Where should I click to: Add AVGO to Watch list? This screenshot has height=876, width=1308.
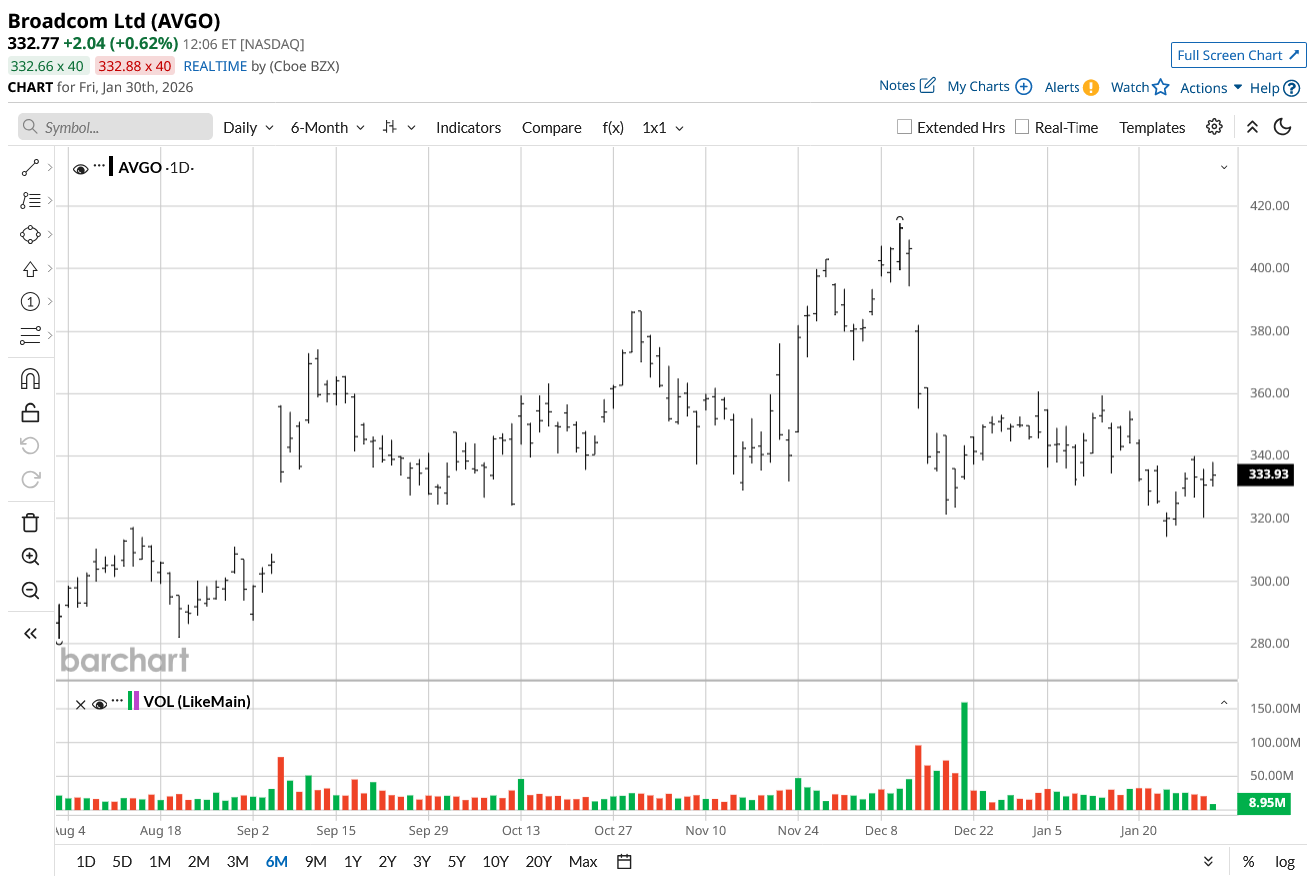click(1140, 87)
